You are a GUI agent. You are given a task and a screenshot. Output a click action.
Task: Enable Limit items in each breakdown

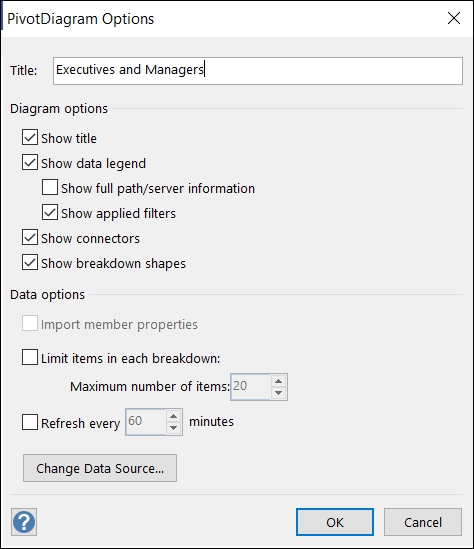[30, 357]
